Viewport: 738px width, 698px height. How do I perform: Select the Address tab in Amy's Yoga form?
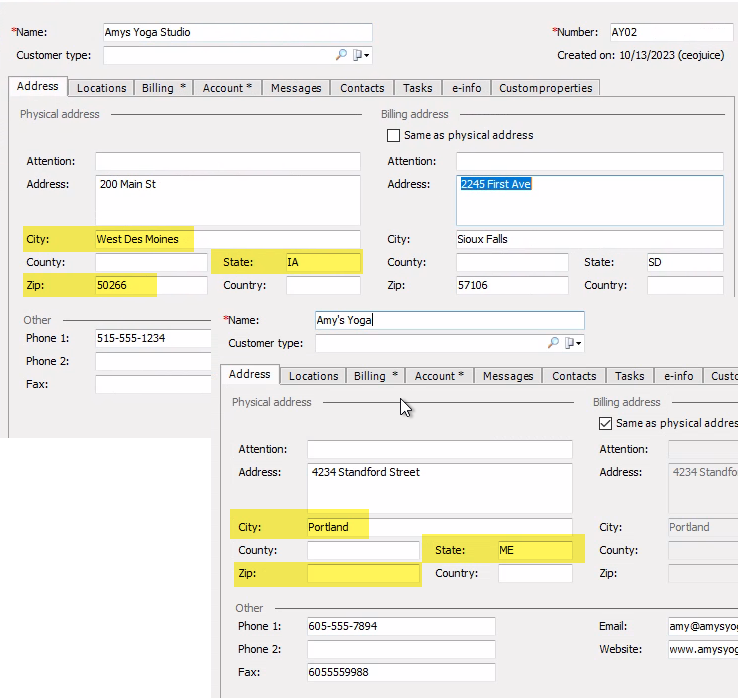click(x=249, y=374)
